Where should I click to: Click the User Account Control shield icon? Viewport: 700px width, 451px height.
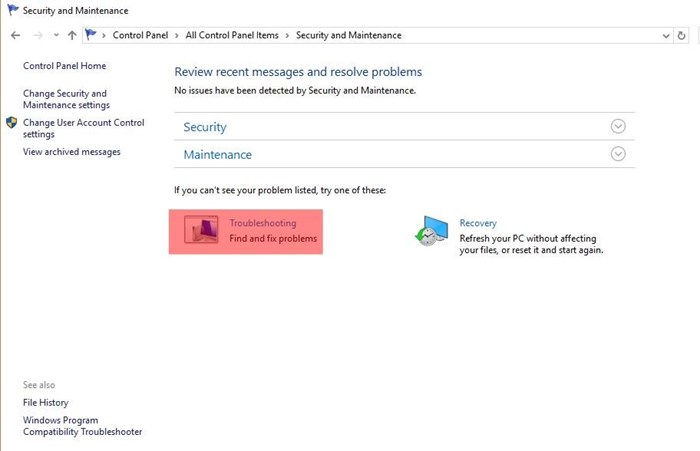tap(12, 123)
